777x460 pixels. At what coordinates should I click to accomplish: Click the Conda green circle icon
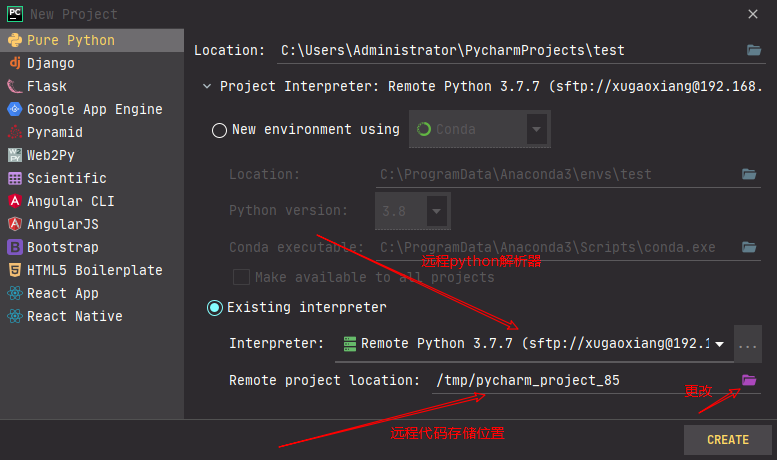(x=424, y=129)
